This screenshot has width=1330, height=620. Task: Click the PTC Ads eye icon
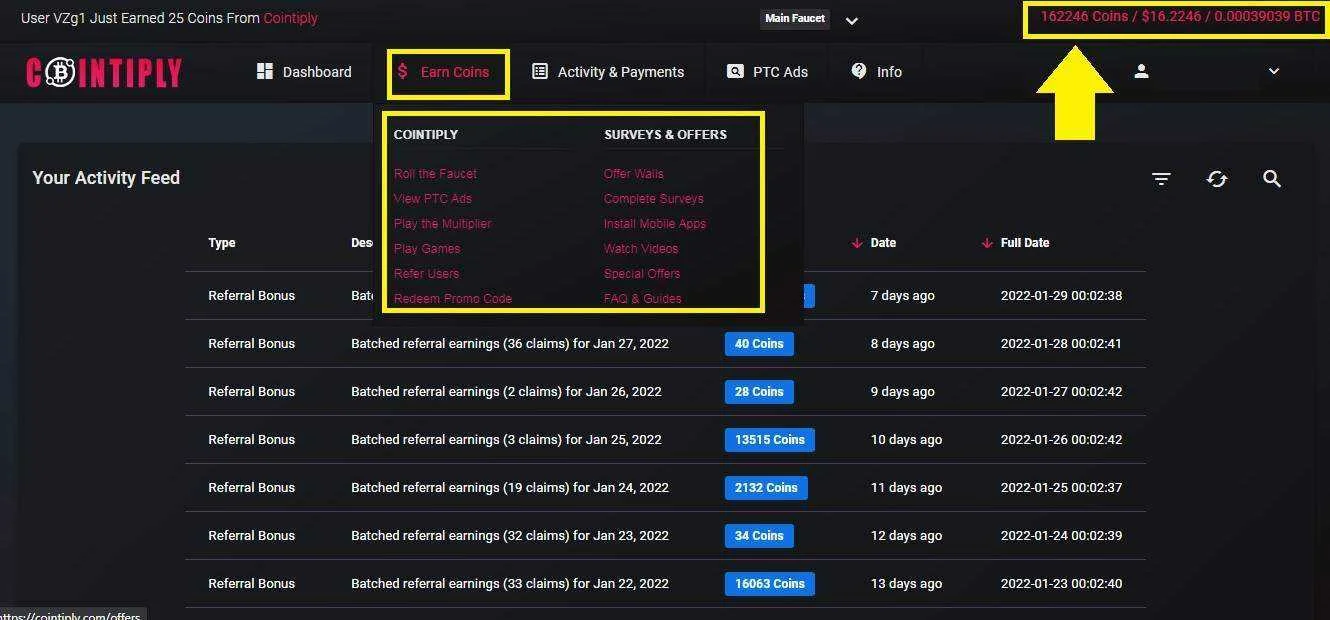click(x=735, y=71)
